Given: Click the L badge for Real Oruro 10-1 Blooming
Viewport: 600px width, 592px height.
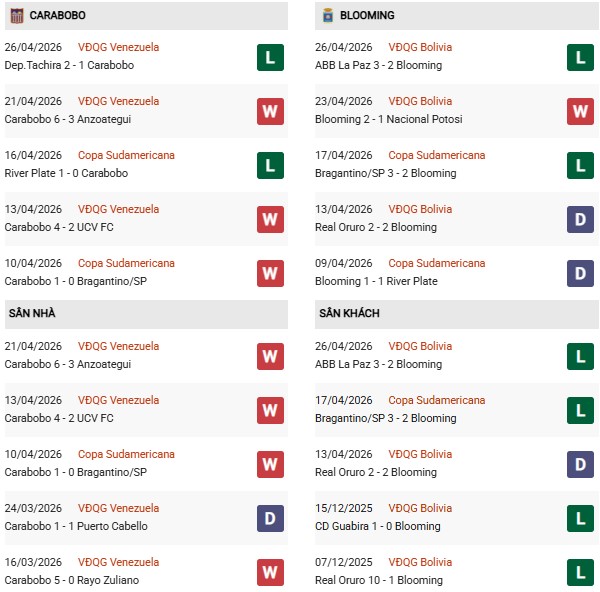Looking at the screenshot, I should tap(580, 572).
